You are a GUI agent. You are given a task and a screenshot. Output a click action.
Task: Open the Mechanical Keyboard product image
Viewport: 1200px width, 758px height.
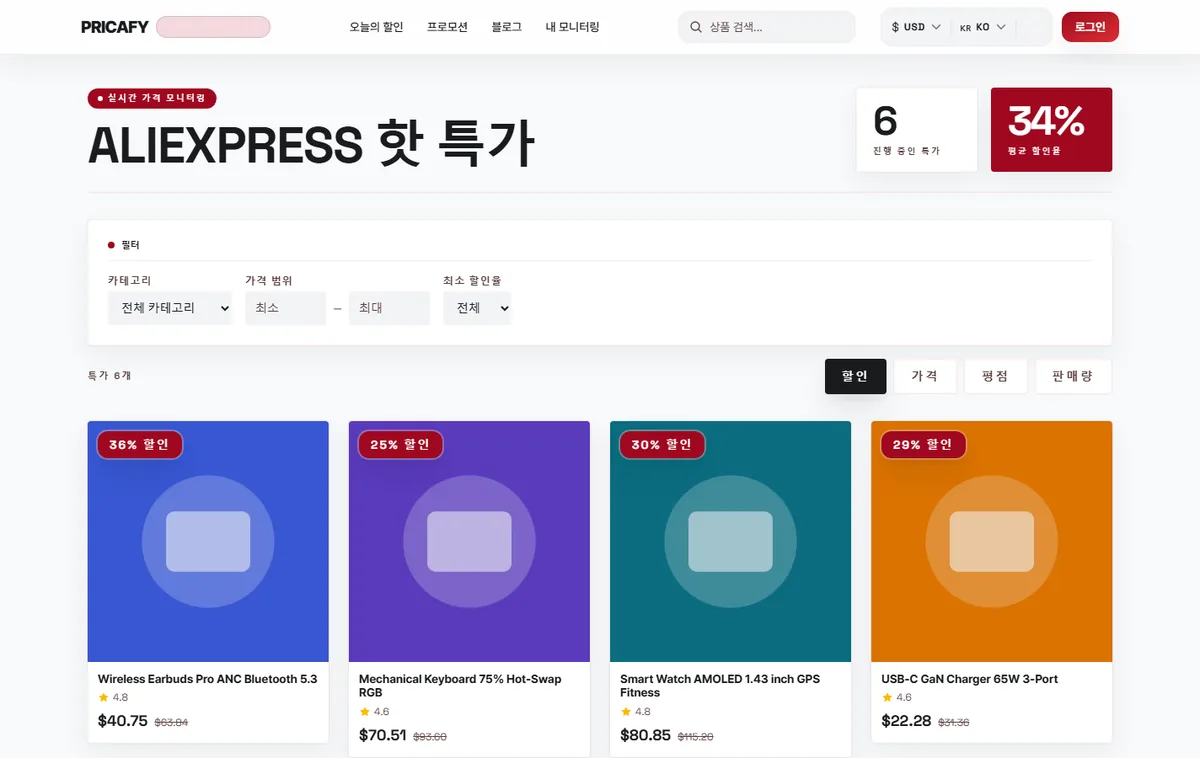(469, 541)
